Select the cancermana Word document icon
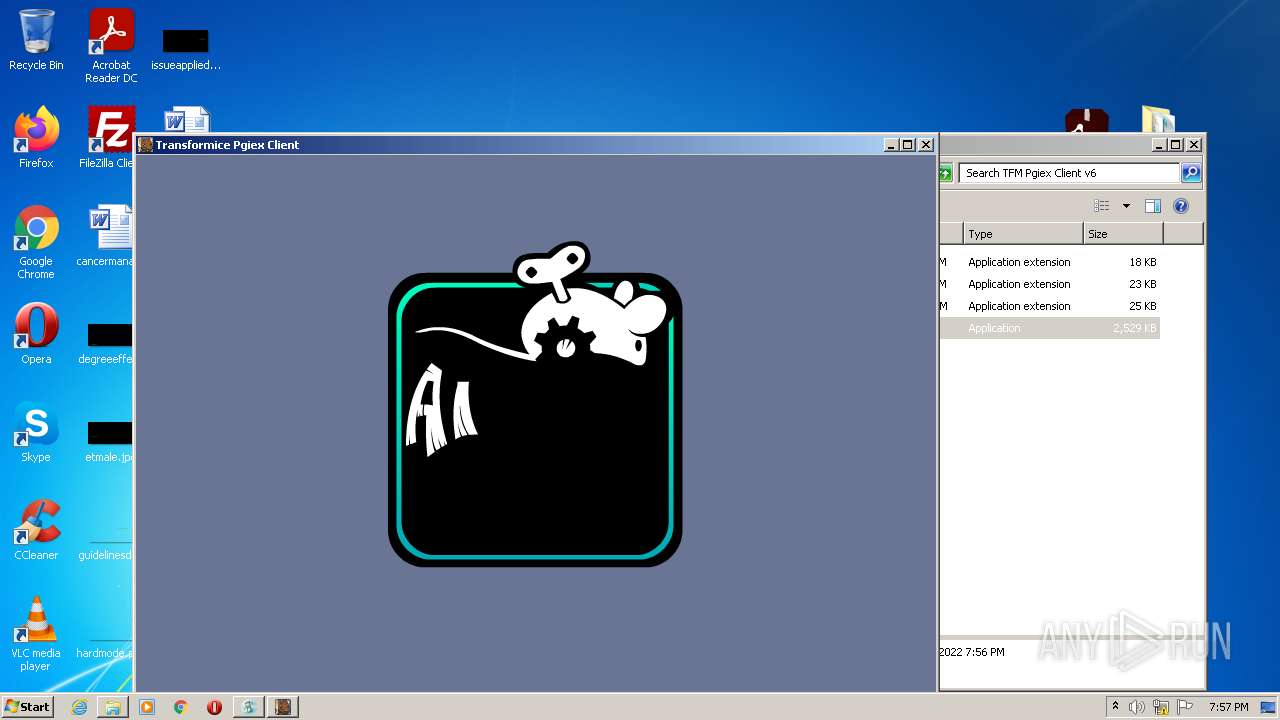Screen dimensions: 1280x720 [108, 236]
